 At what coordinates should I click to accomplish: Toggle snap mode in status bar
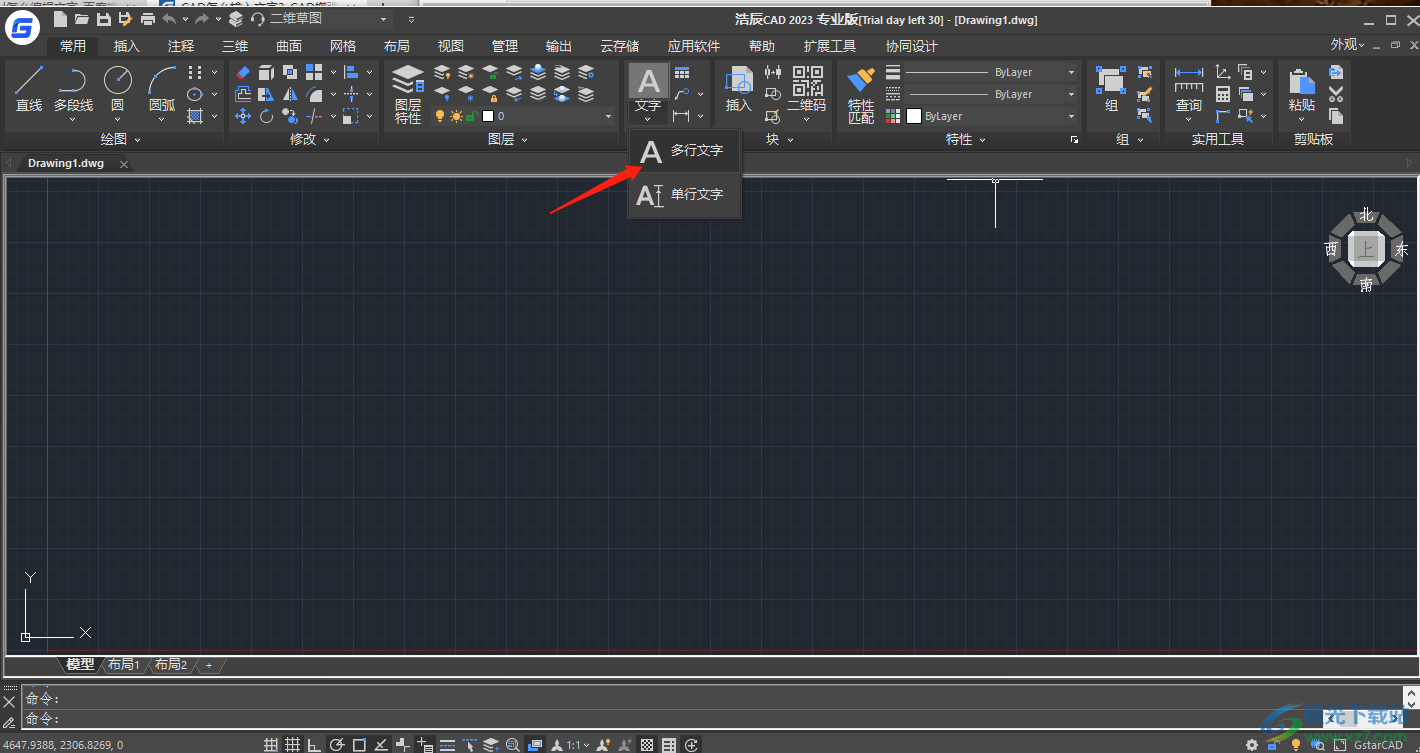pos(270,745)
